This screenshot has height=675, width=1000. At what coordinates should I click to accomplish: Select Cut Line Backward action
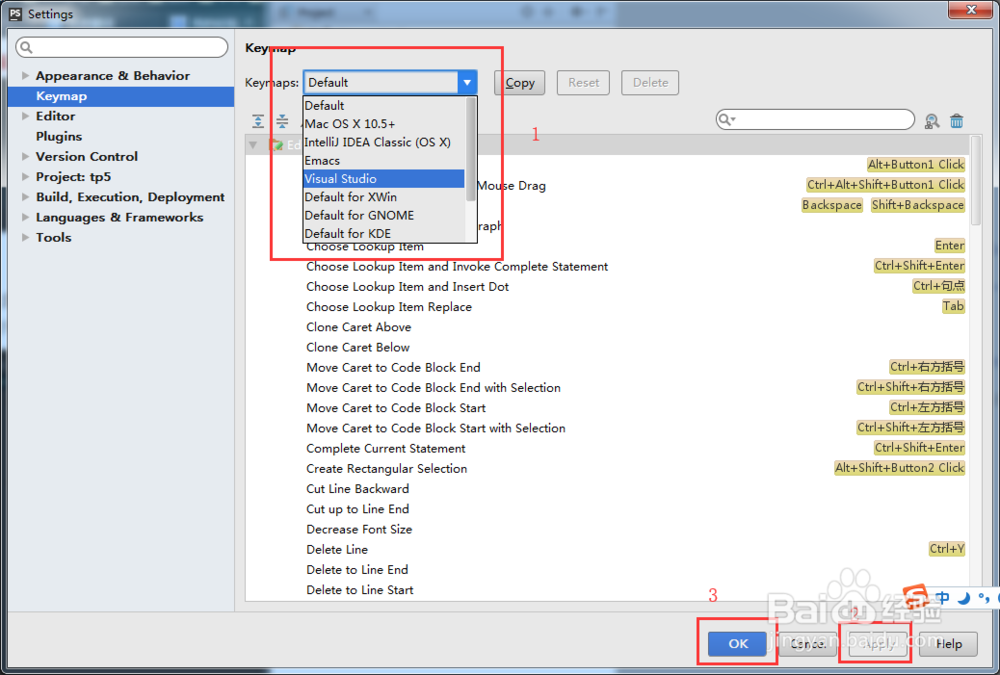(358, 489)
